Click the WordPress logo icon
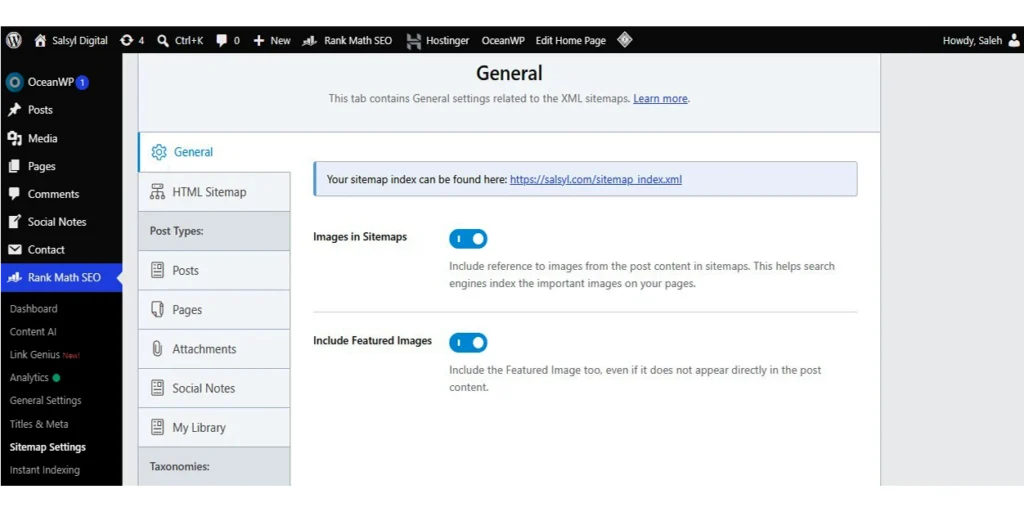Image resolution: width=1024 pixels, height=512 pixels. pos(14,40)
